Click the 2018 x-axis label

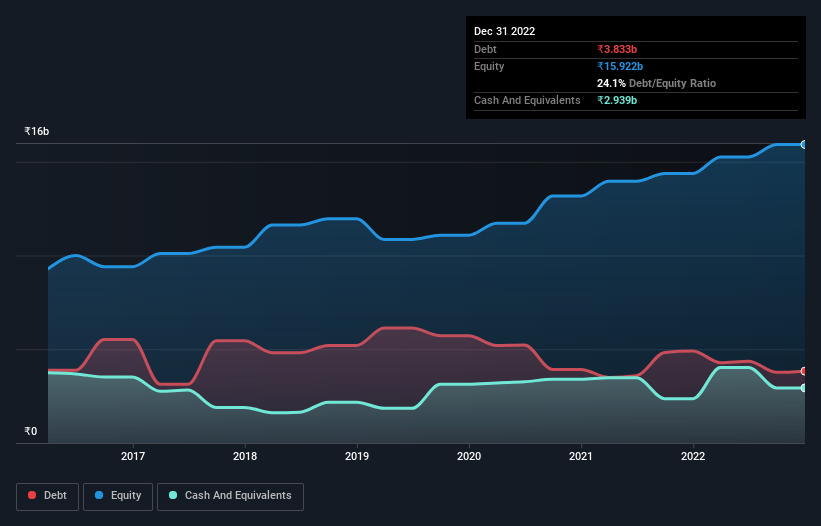[x=245, y=456]
